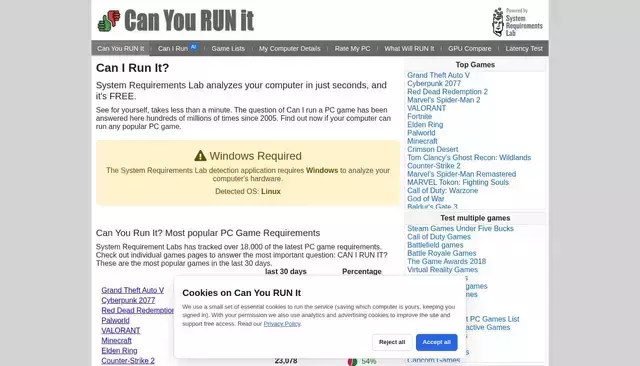Open Cyberpunk 2077 in Top Games sidebar
Viewport: 640px width, 366px height.
click(x=433, y=83)
